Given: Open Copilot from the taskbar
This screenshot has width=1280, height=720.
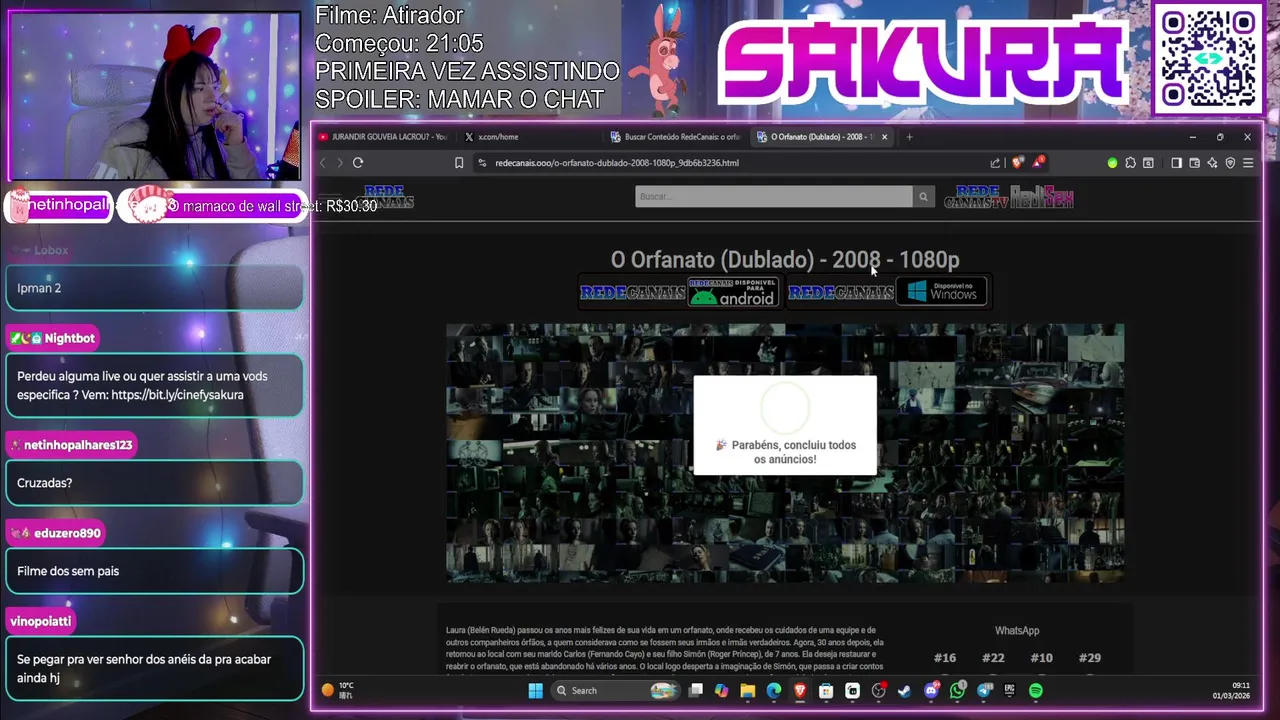Looking at the screenshot, I should pos(722,690).
